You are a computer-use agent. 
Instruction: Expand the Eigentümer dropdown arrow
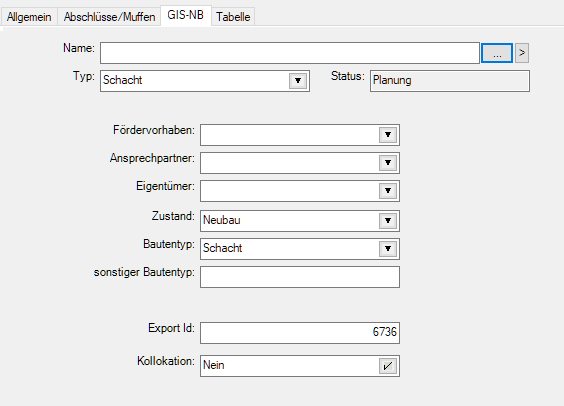388,191
